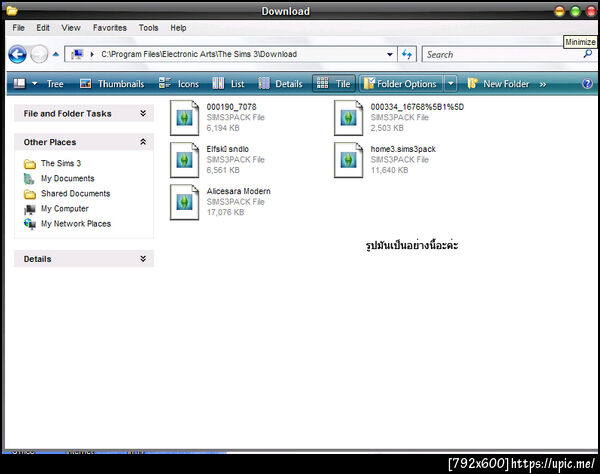Viewport: 600px width, 474px height.
Task: Toggle the panel layout icon
Action: tap(19, 83)
